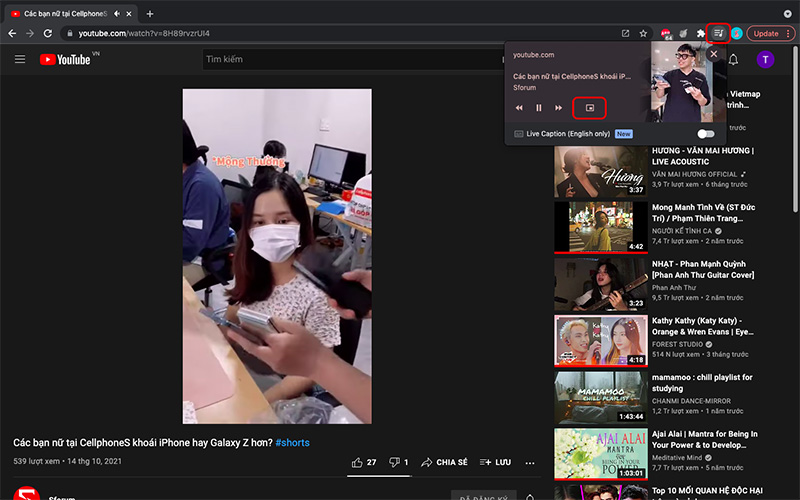The width and height of the screenshot is (800, 500).
Task: Dismiss the media control popup with X
Action: [x=714, y=54]
